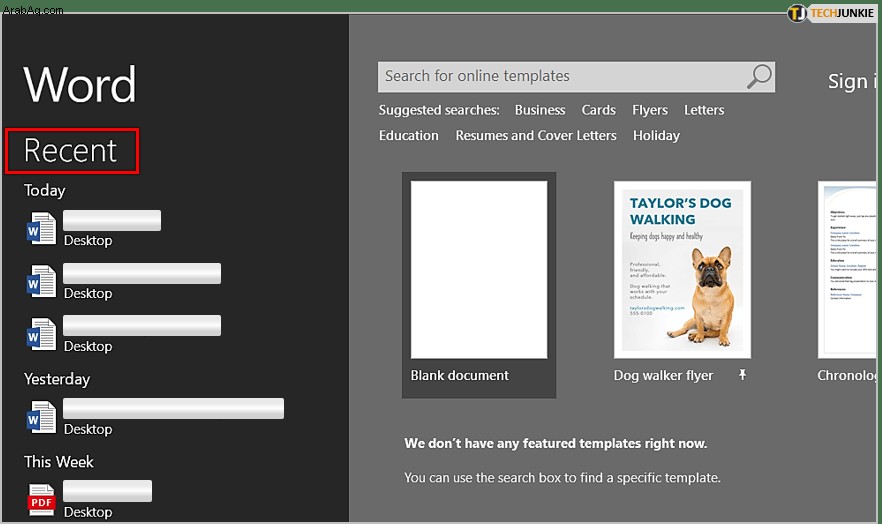
Task: Click the magnifier search icon
Action: [x=759, y=76]
